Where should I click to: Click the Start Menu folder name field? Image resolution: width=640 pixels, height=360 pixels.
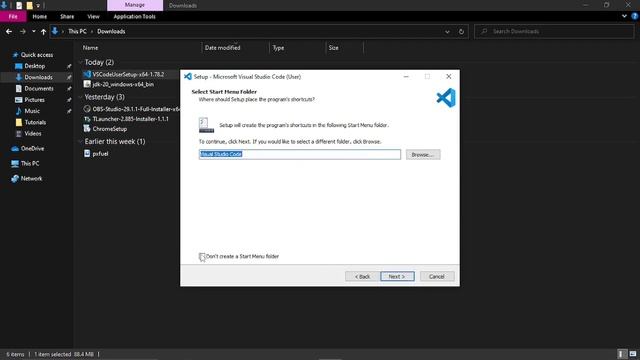pos(300,154)
